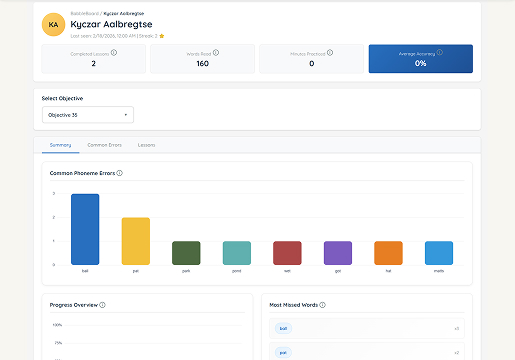Click the dropdown arrow in Select Objective
515x360 pixels.
pyautogui.click(x=126, y=115)
